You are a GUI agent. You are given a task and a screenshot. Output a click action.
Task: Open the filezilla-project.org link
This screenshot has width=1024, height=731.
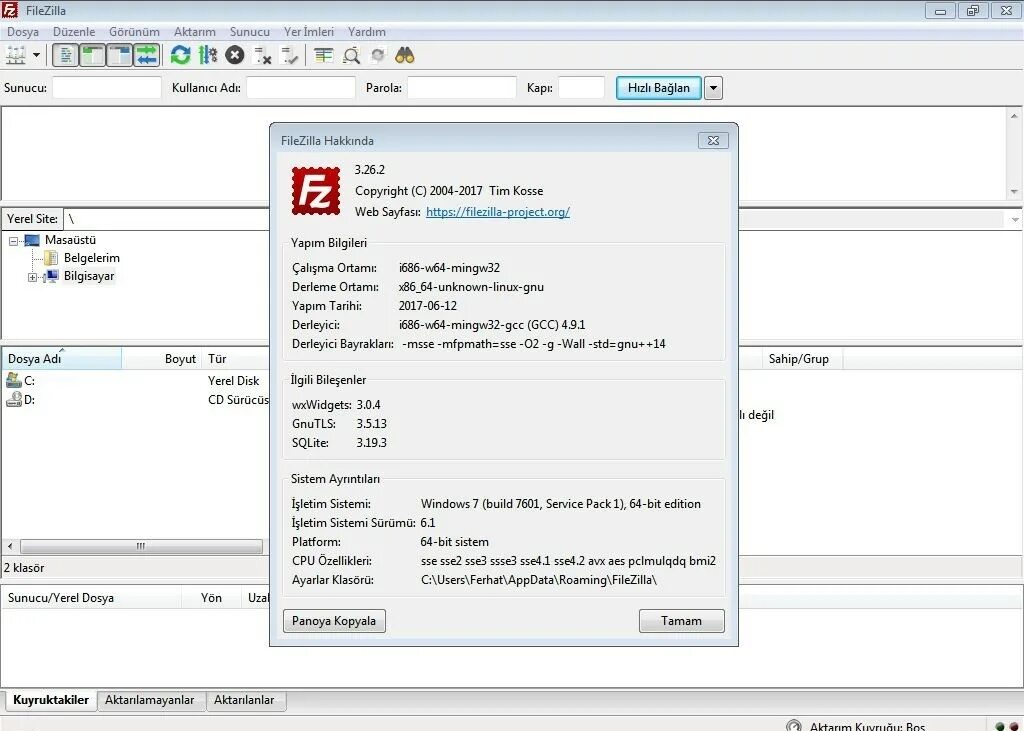pyautogui.click(x=498, y=212)
